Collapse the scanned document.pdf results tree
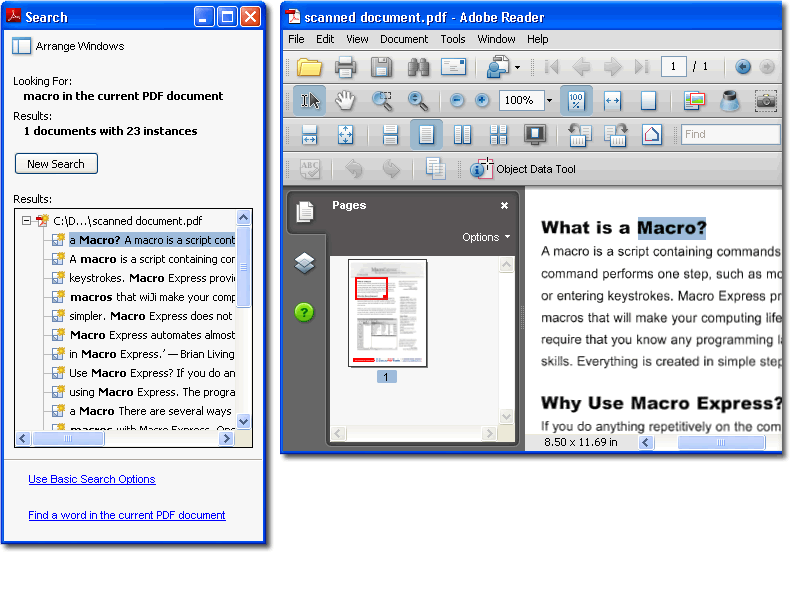This screenshot has width=790, height=600. [x=26, y=221]
